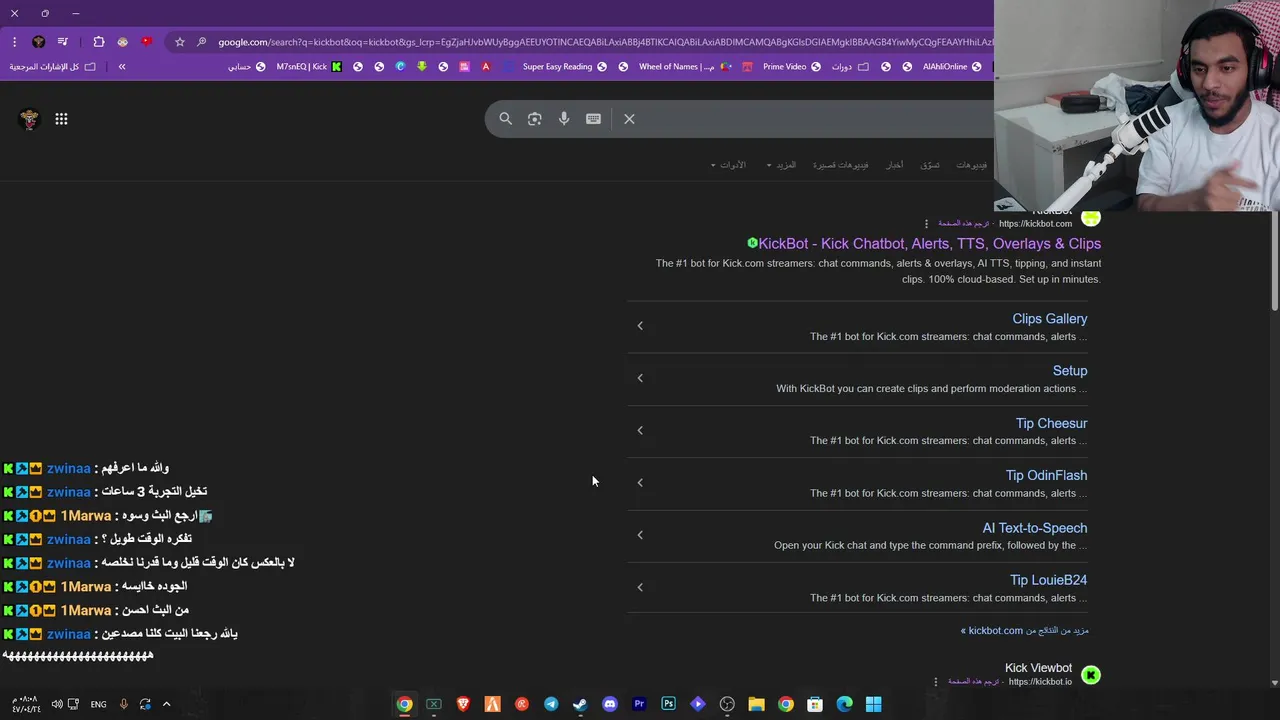Expand the Tip OdinFlash row chevron

pyautogui.click(x=640, y=483)
